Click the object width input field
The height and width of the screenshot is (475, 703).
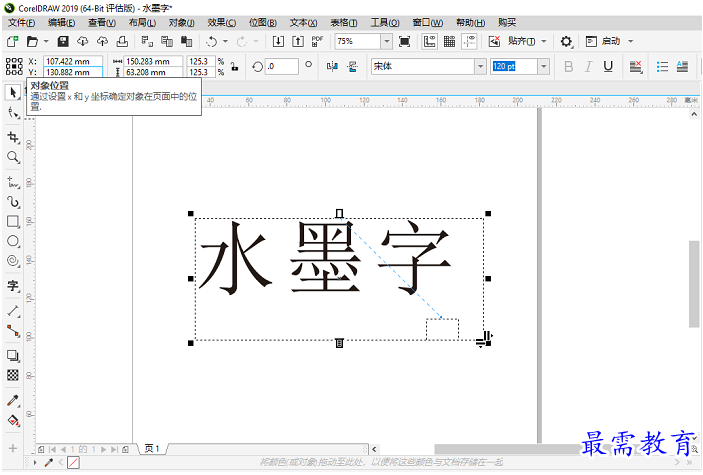click(153, 61)
